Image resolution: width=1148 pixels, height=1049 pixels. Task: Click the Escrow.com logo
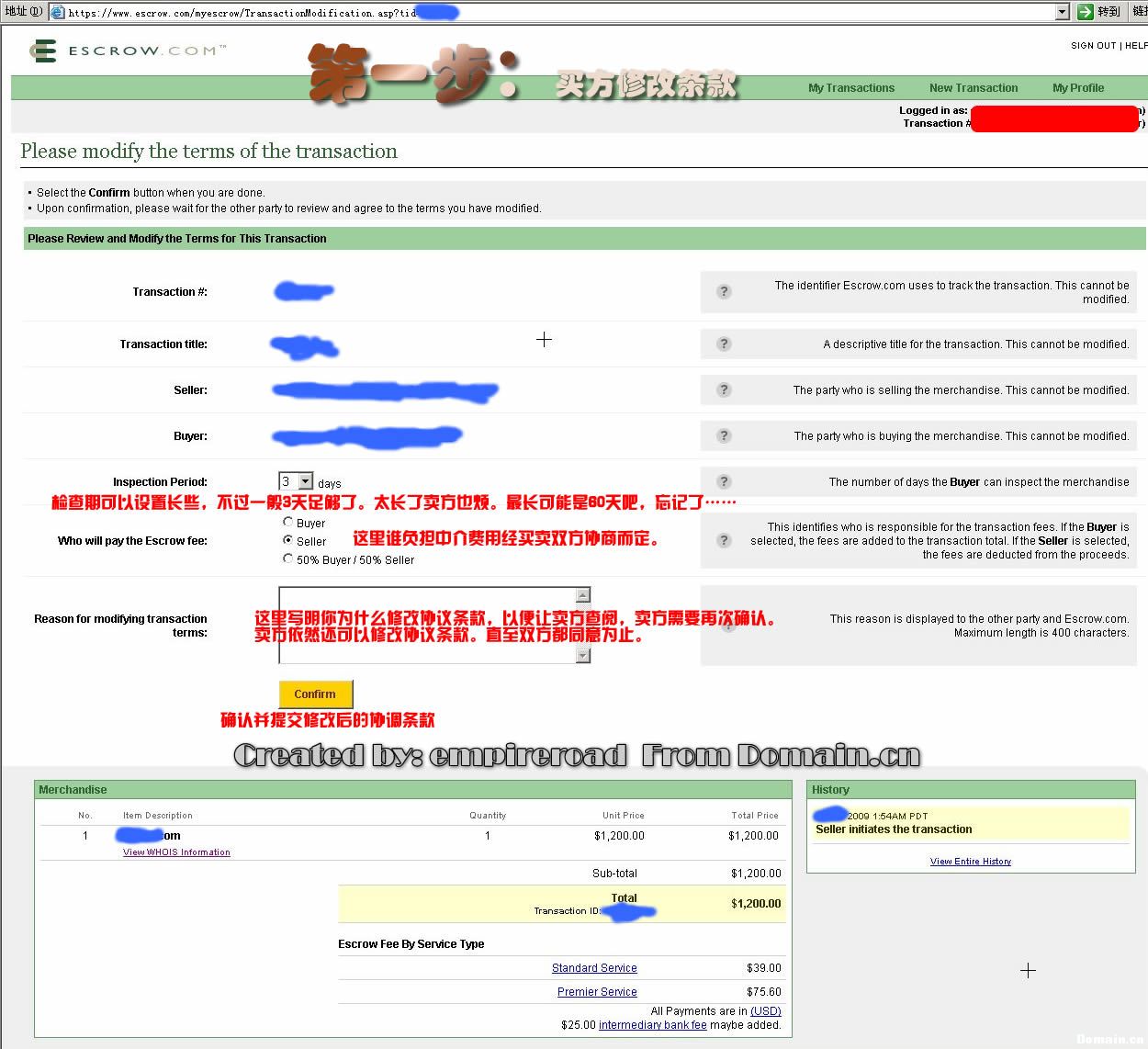(x=128, y=51)
